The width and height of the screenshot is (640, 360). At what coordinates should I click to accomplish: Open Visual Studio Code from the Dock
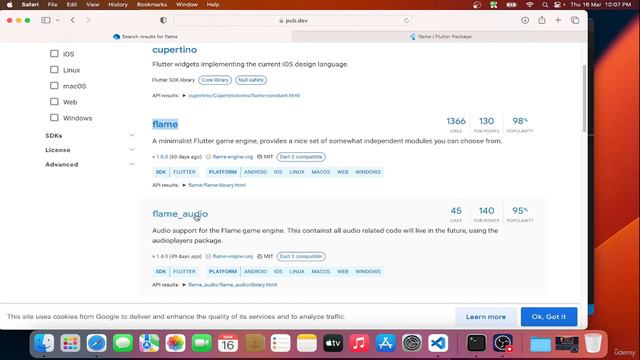(x=438, y=343)
